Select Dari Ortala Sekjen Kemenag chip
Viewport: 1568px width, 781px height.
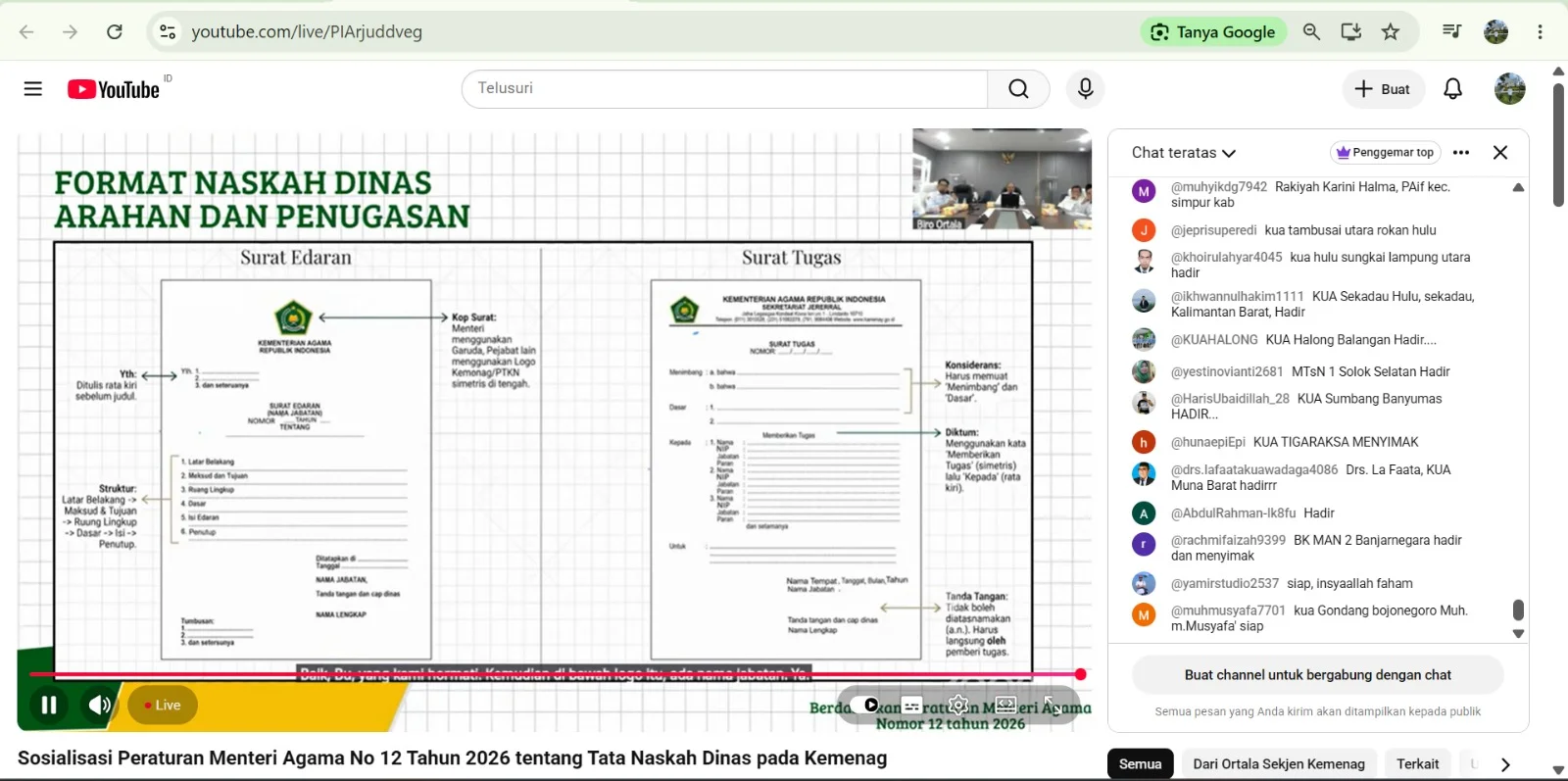click(1279, 764)
